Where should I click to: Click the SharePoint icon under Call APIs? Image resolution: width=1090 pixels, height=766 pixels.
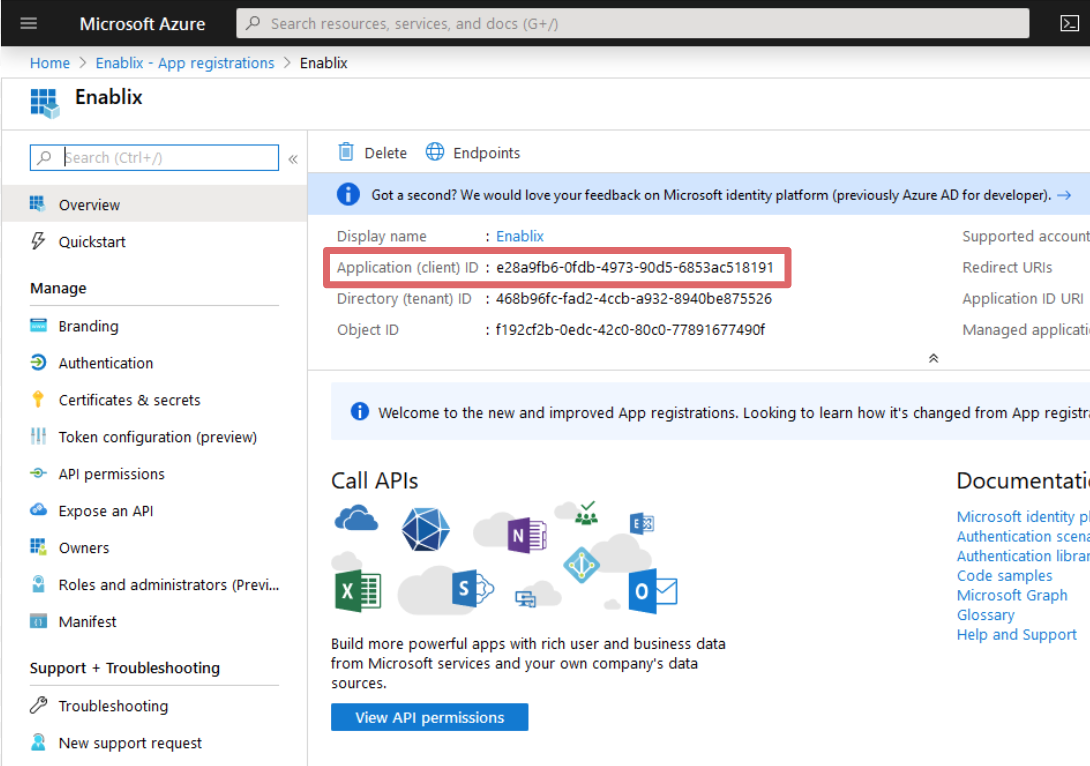pos(472,589)
